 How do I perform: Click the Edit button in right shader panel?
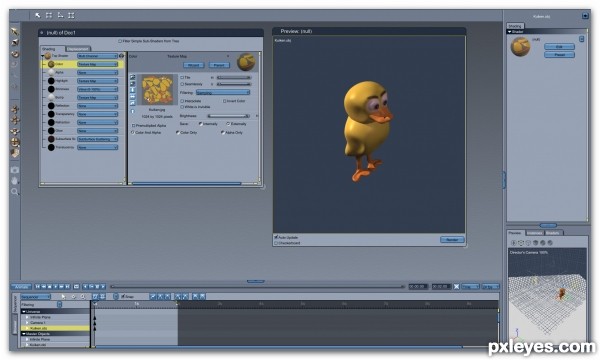coord(559,47)
